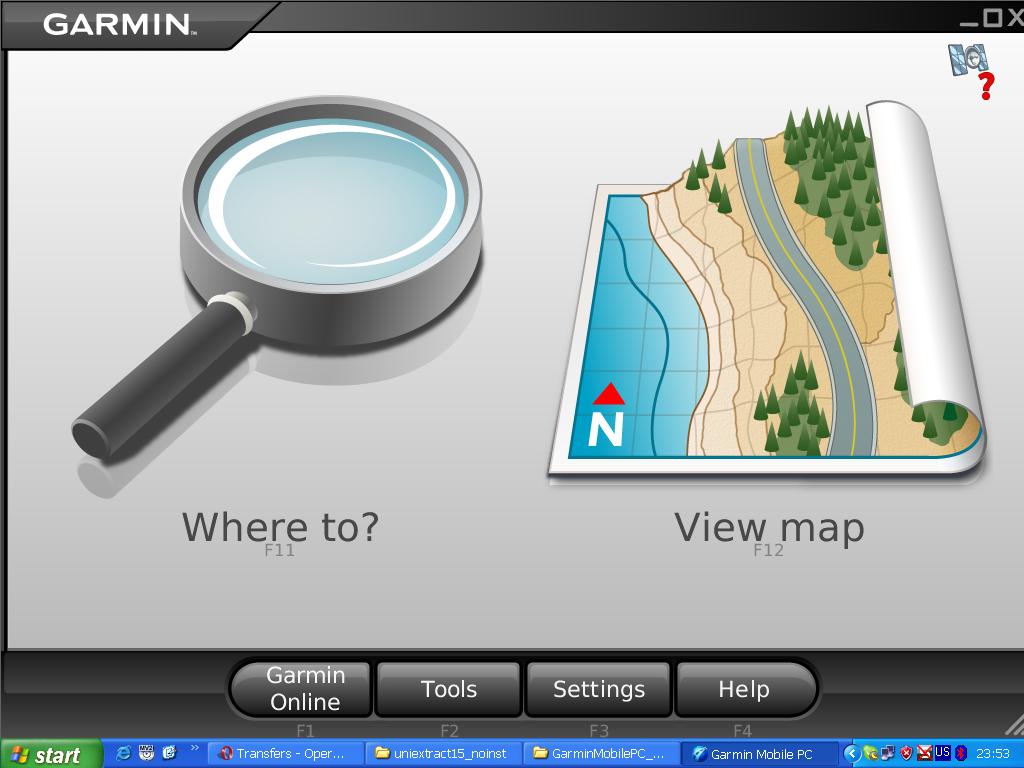Open the Windows start menu
The image size is (1024, 768).
pos(51,754)
